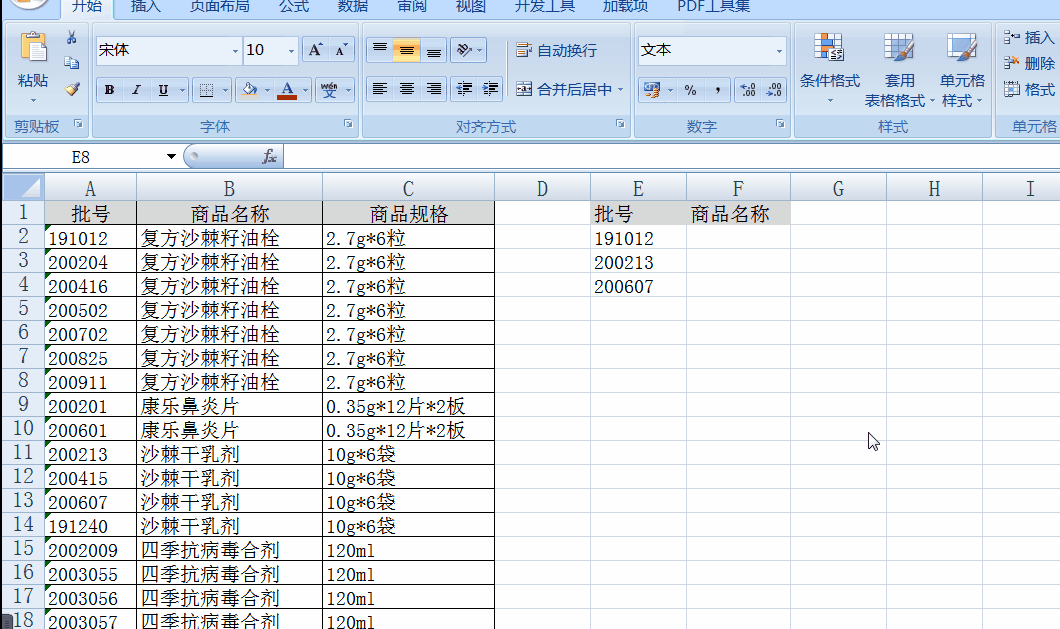The image size is (1060, 629).
Task: Click the Cut (scissors) icon
Action: [71, 37]
